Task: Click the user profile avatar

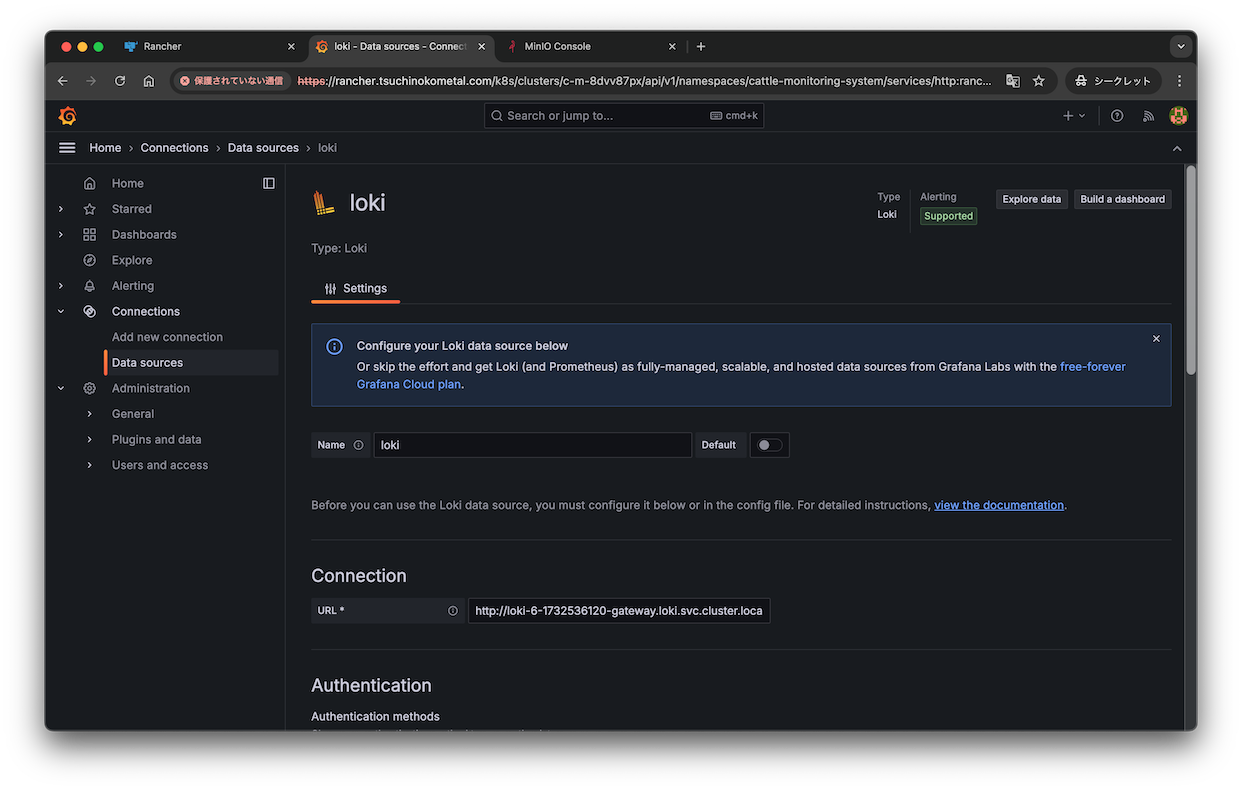Action: tap(1179, 116)
